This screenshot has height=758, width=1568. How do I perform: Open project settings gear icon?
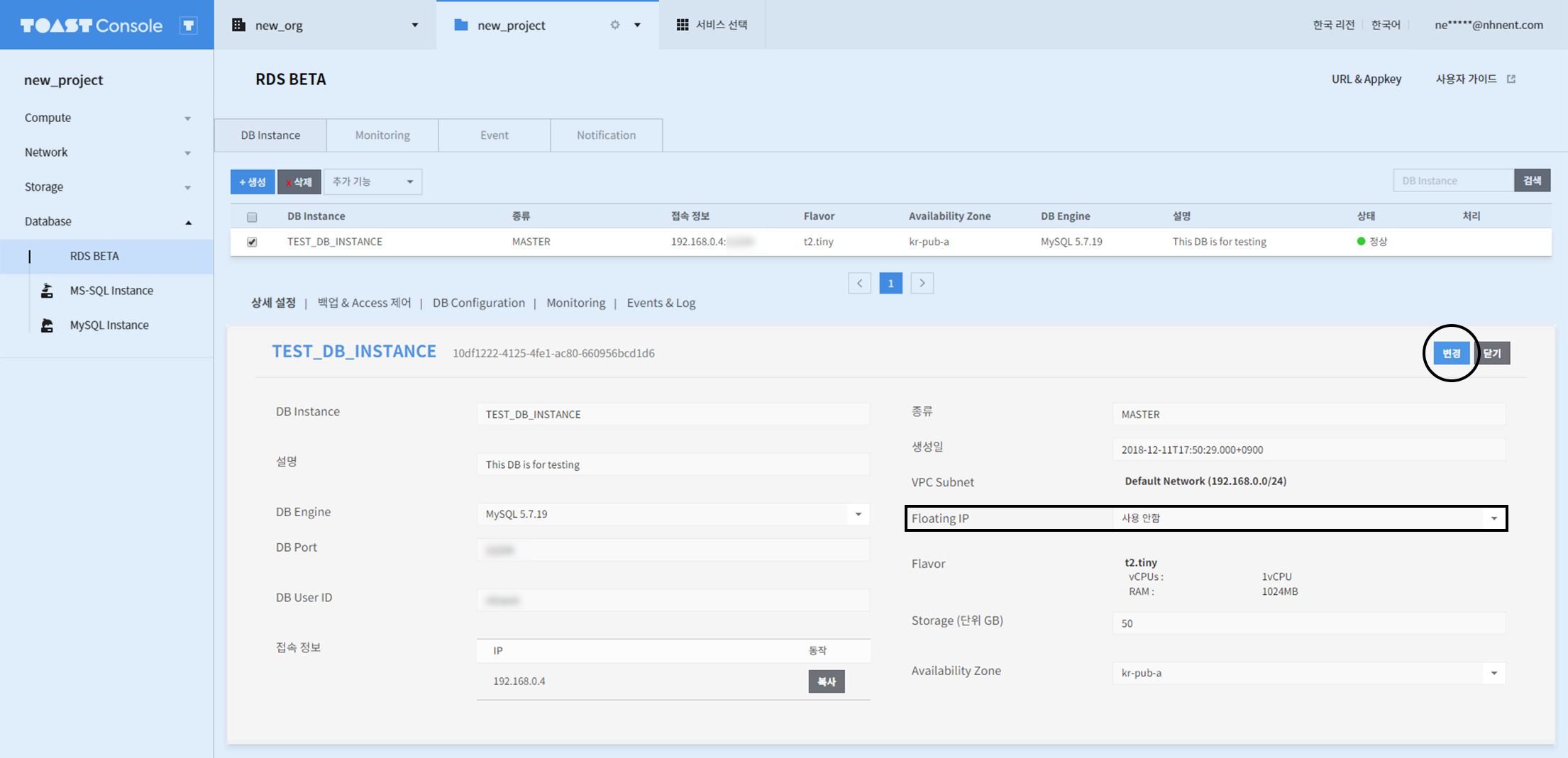coord(615,25)
